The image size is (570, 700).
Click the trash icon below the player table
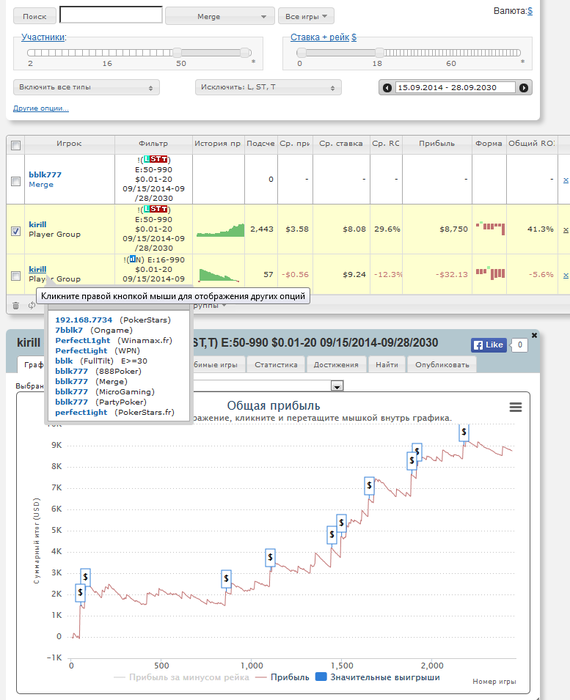(16, 305)
